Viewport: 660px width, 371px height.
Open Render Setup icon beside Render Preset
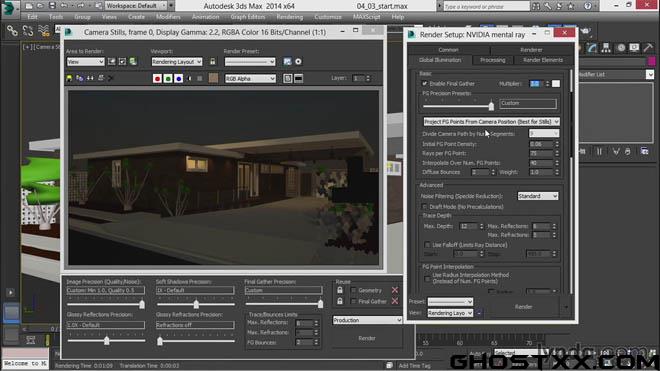[x=287, y=61]
